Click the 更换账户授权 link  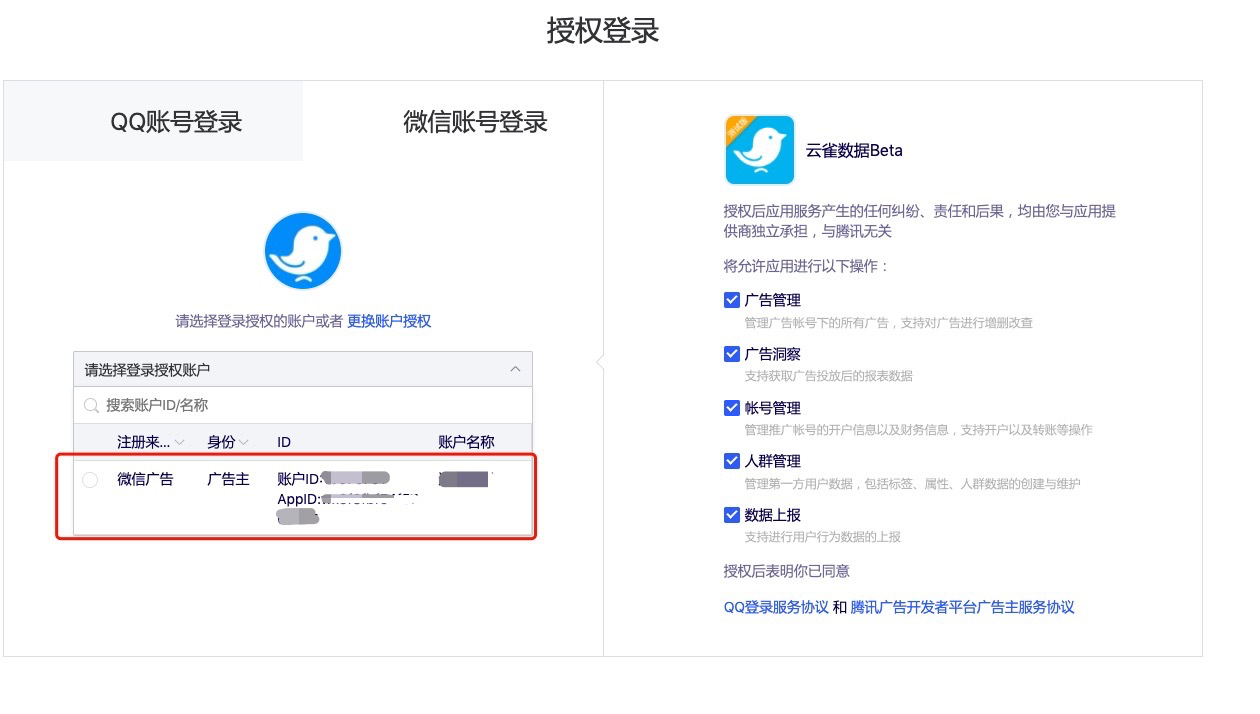(x=389, y=321)
